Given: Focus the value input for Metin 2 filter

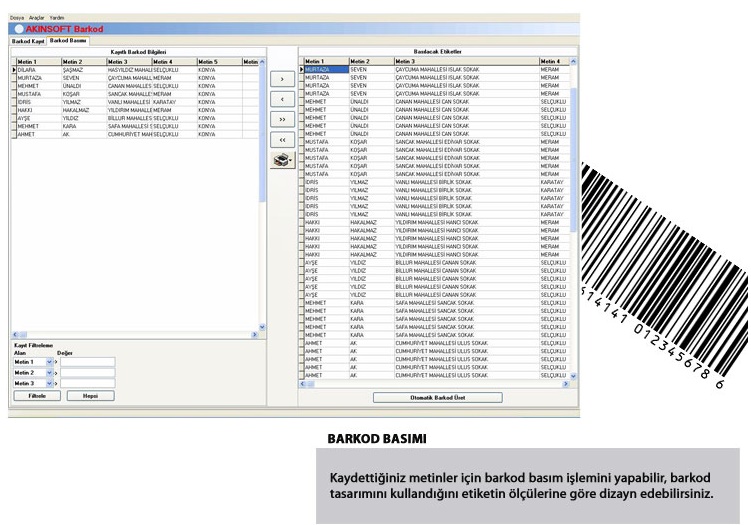Looking at the screenshot, I should (88, 373).
